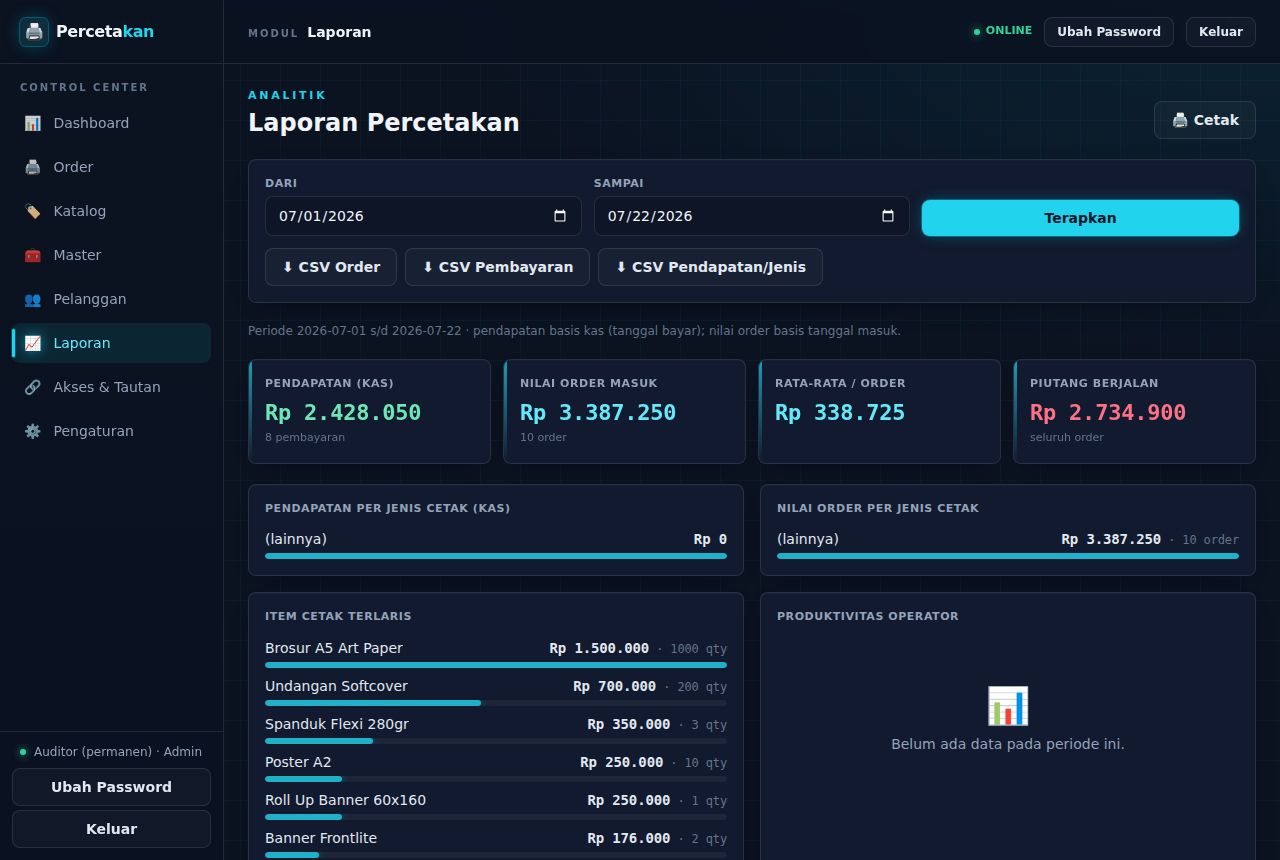Screen dimensions: 1280x860
Task: Click the Nilai Order Masuk Rp 3.387.250 card
Action: (625, 412)
